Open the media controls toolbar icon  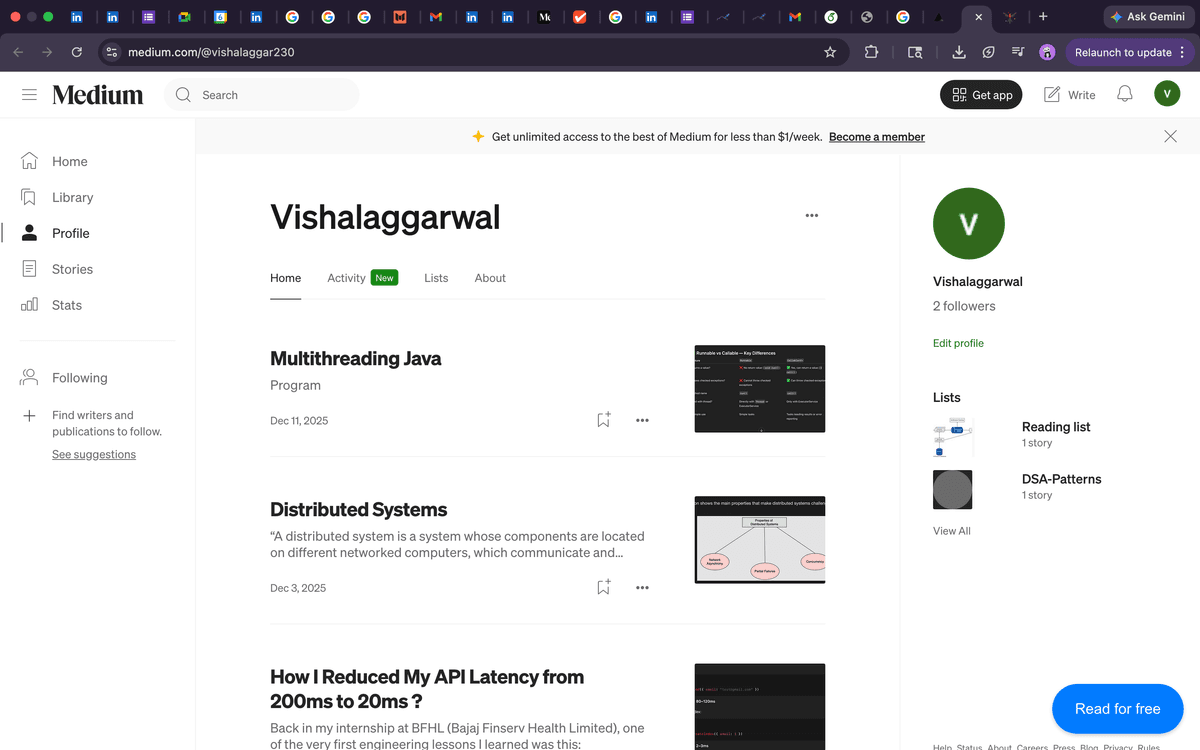pos(1018,52)
